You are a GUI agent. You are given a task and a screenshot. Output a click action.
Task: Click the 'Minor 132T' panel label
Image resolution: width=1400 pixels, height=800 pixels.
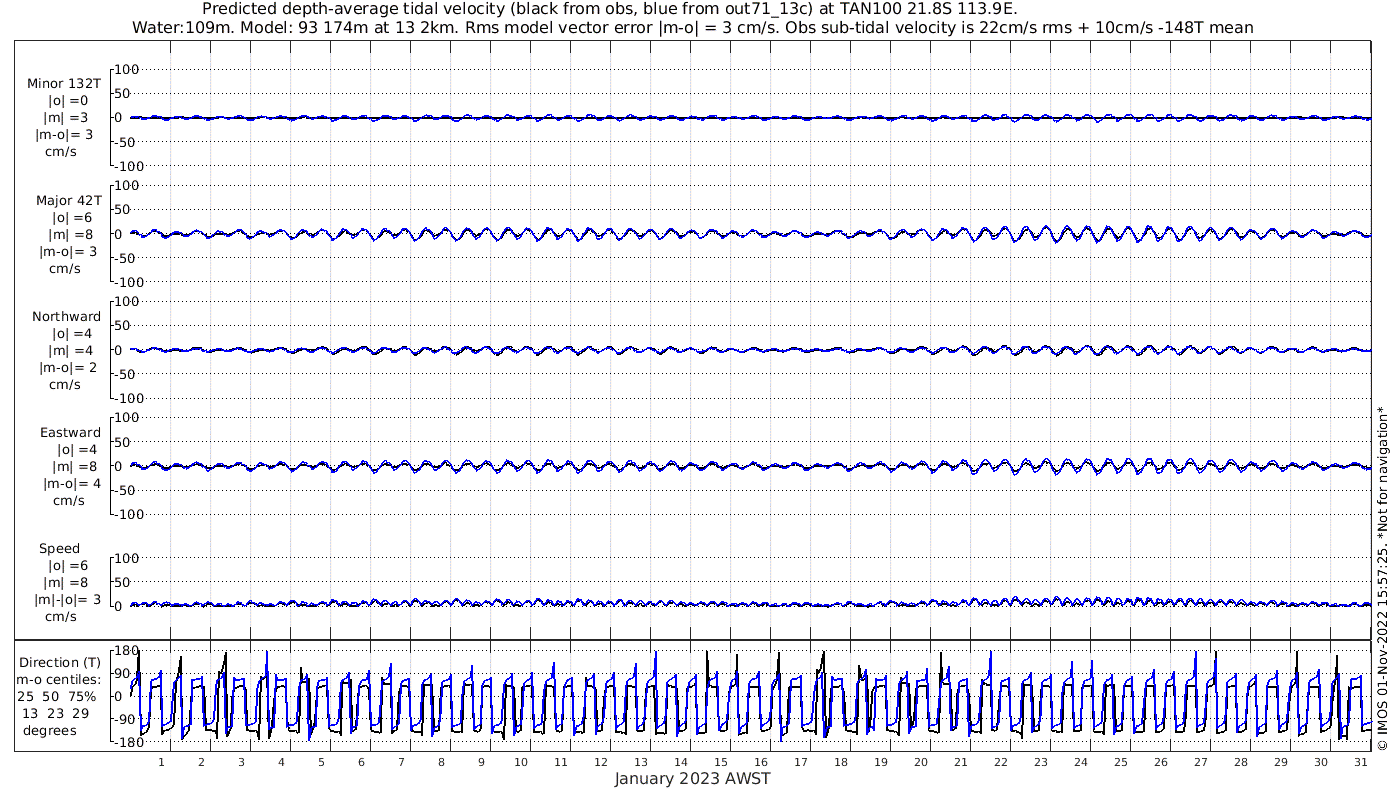click(x=64, y=84)
